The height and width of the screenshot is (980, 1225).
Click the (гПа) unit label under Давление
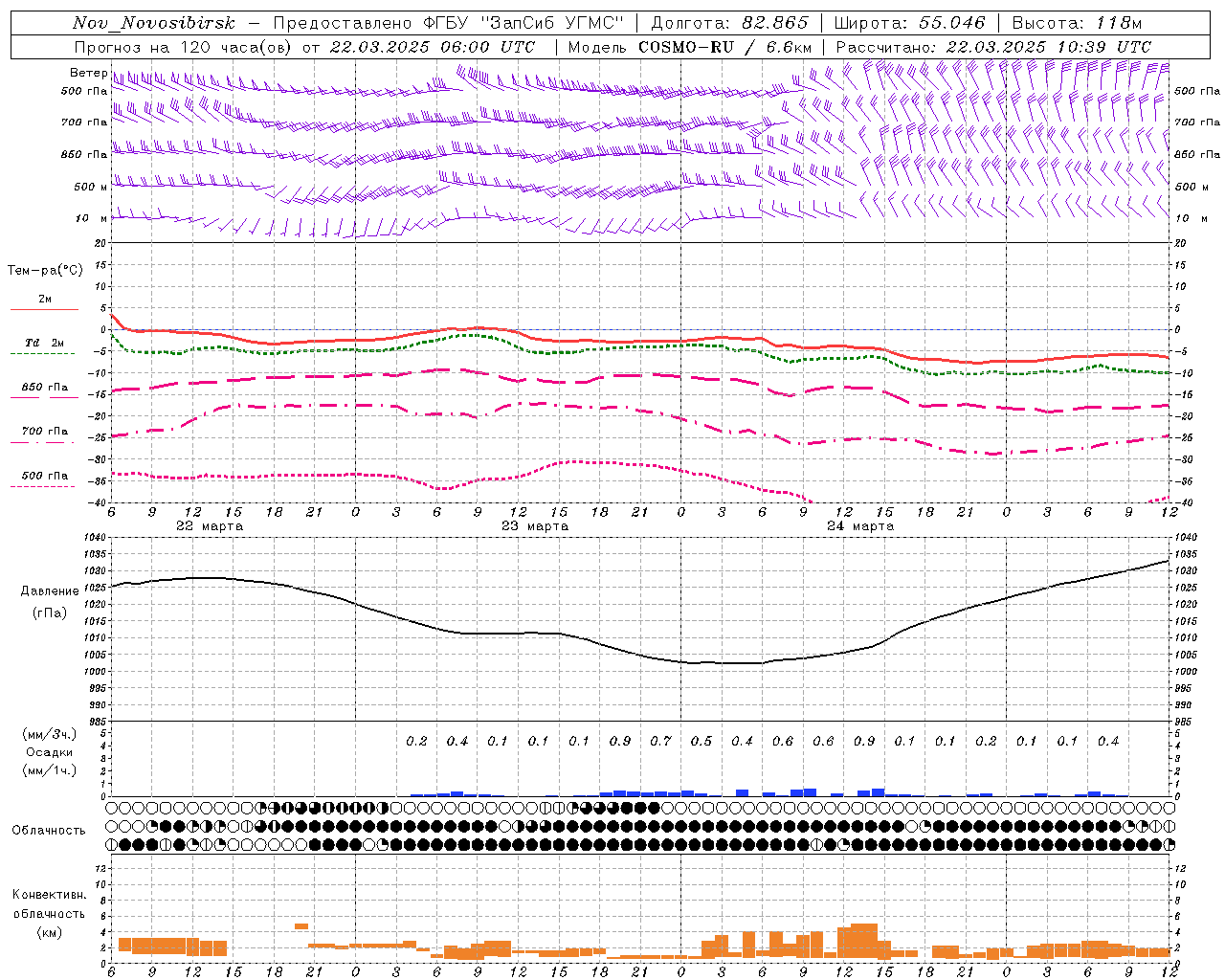pyautogui.click(x=50, y=612)
